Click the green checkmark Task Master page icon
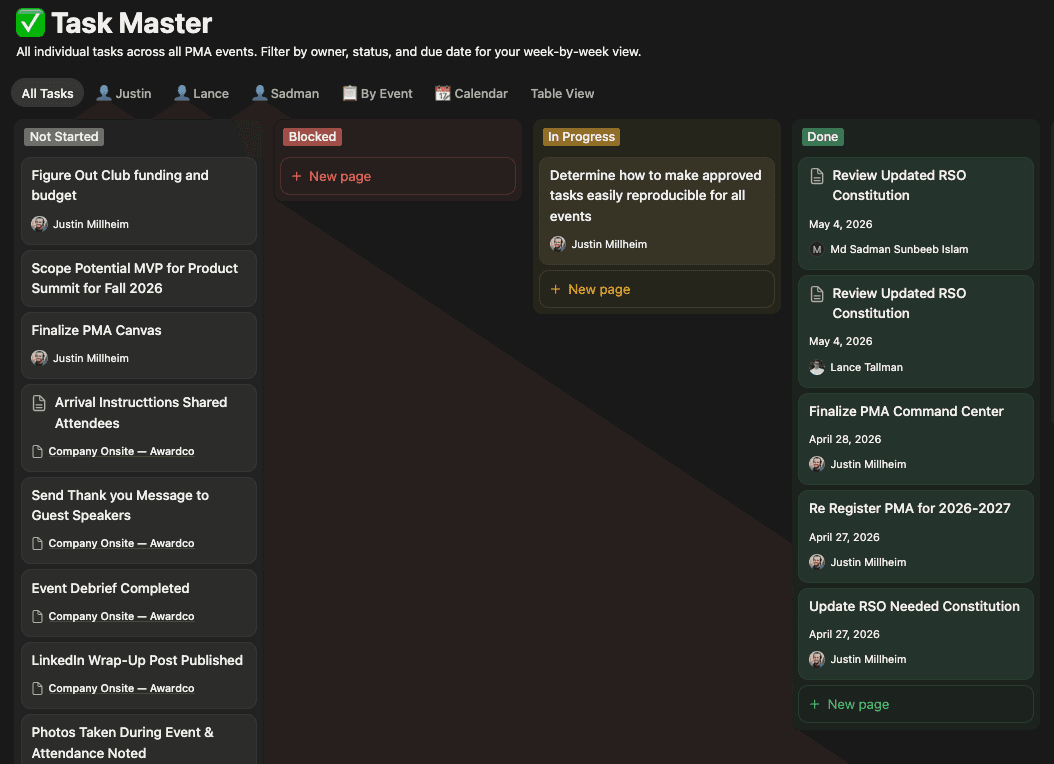Viewport: 1054px width, 764px height. 30,23
